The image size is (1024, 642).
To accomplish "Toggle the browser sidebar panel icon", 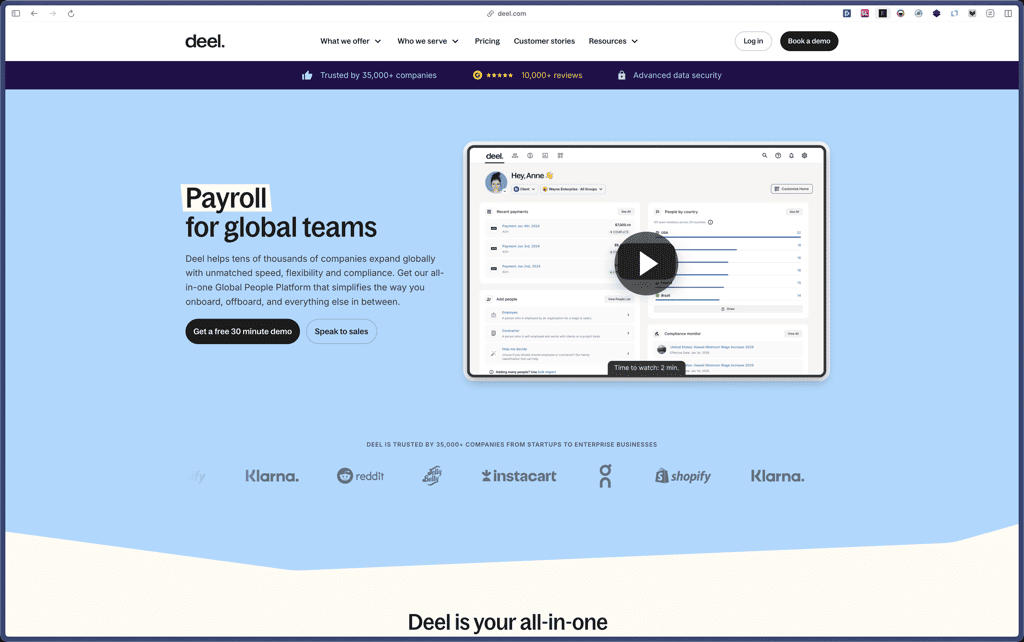I will 16,13.
